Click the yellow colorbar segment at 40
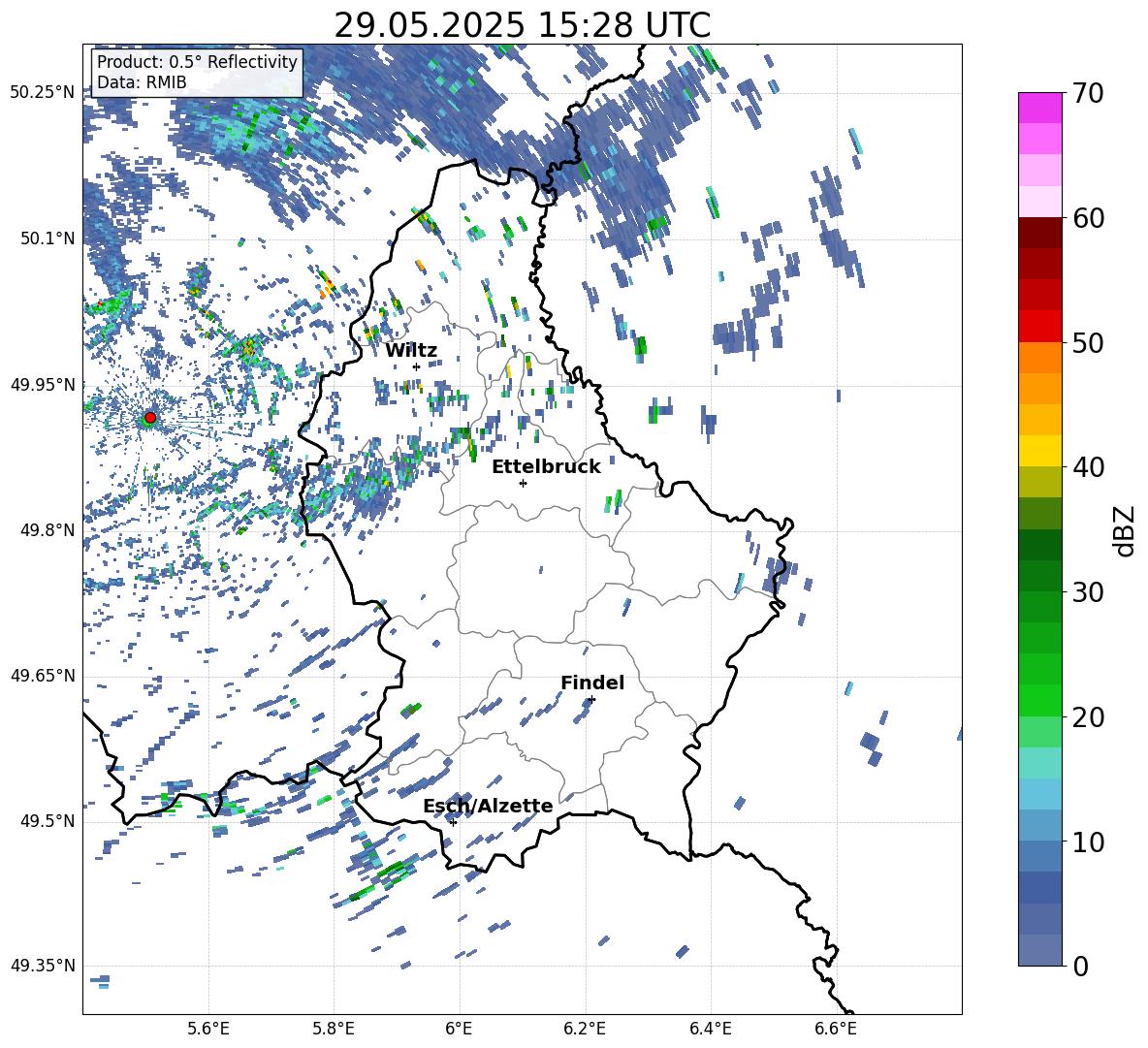Image resolution: width=1148 pixels, height=1048 pixels. click(x=1040, y=450)
